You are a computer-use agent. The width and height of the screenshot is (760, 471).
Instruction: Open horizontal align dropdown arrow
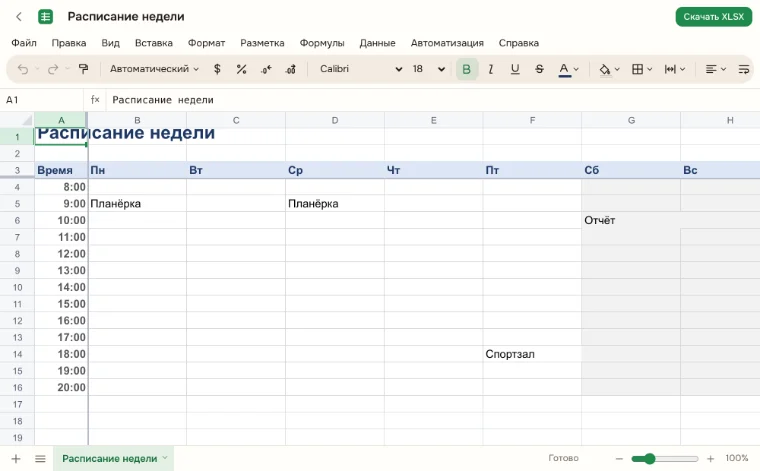click(x=723, y=69)
